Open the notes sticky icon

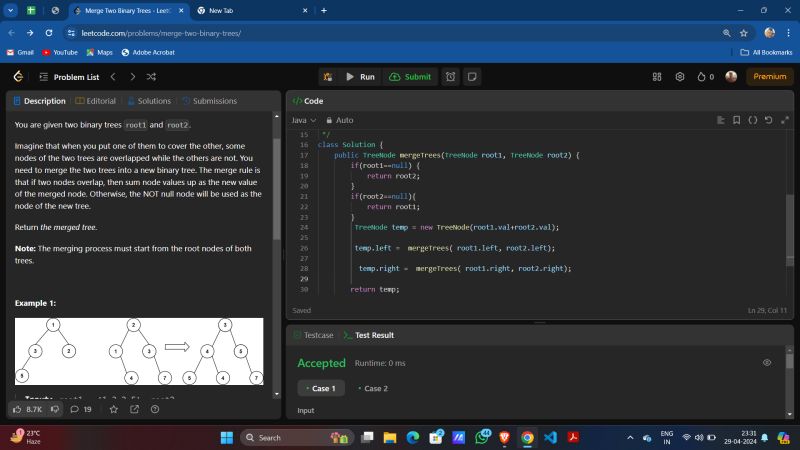coord(472,77)
